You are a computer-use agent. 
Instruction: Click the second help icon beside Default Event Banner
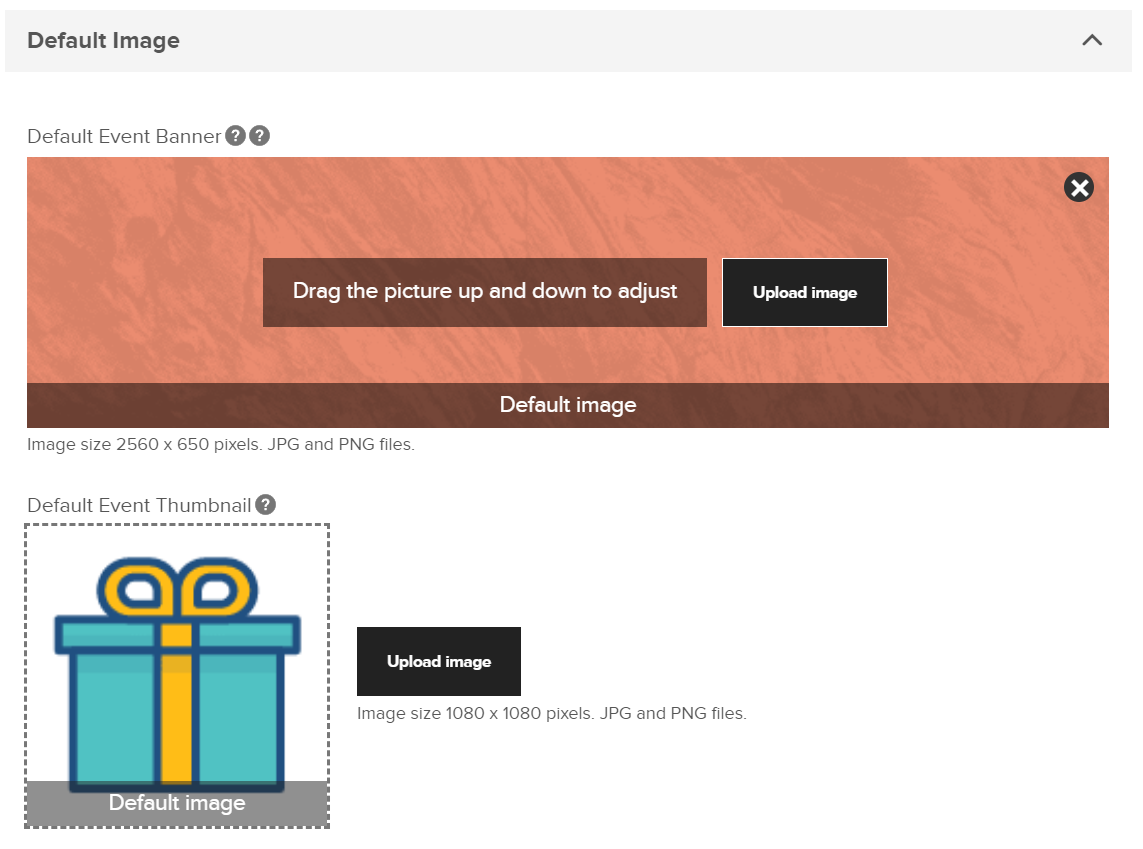point(260,136)
